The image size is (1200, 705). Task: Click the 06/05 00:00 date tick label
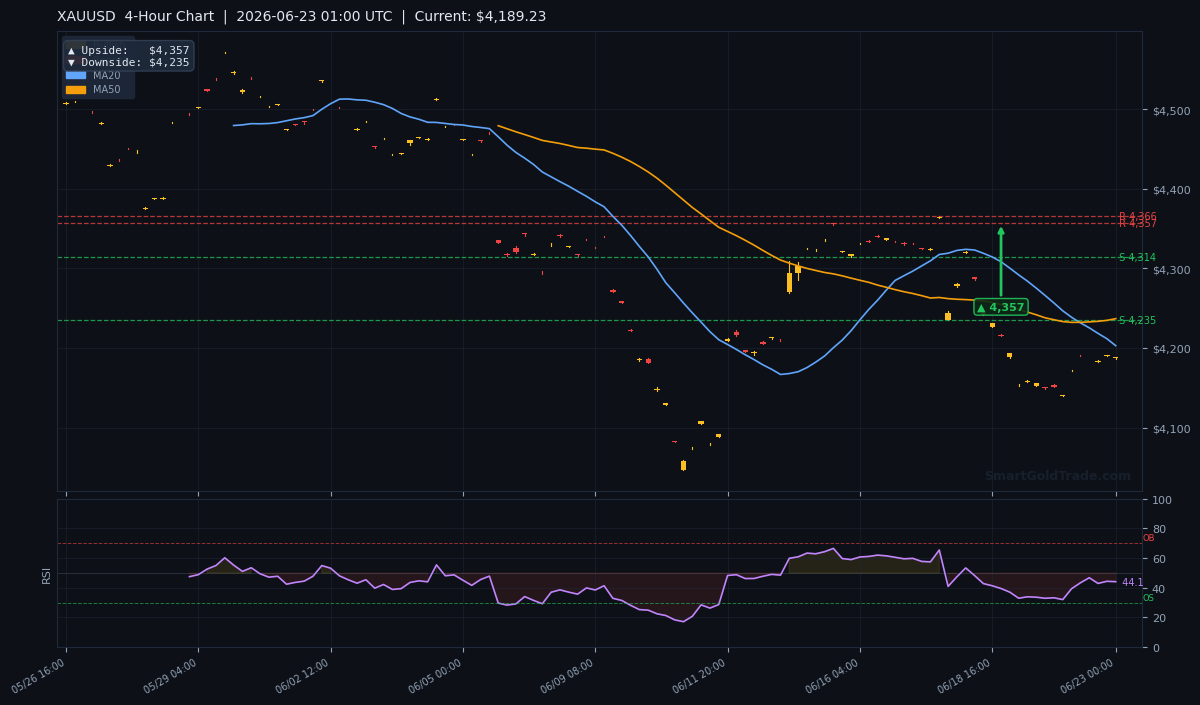click(x=436, y=676)
